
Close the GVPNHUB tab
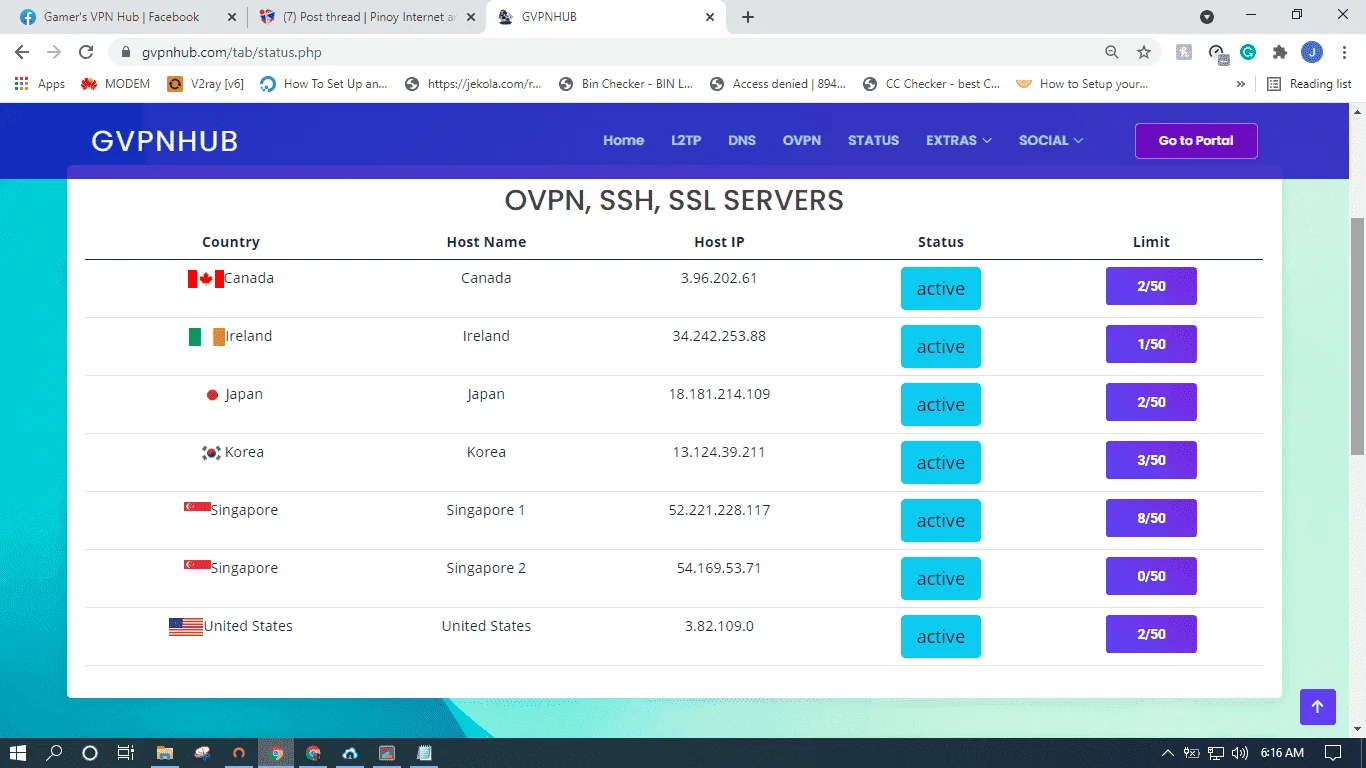pos(710,17)
